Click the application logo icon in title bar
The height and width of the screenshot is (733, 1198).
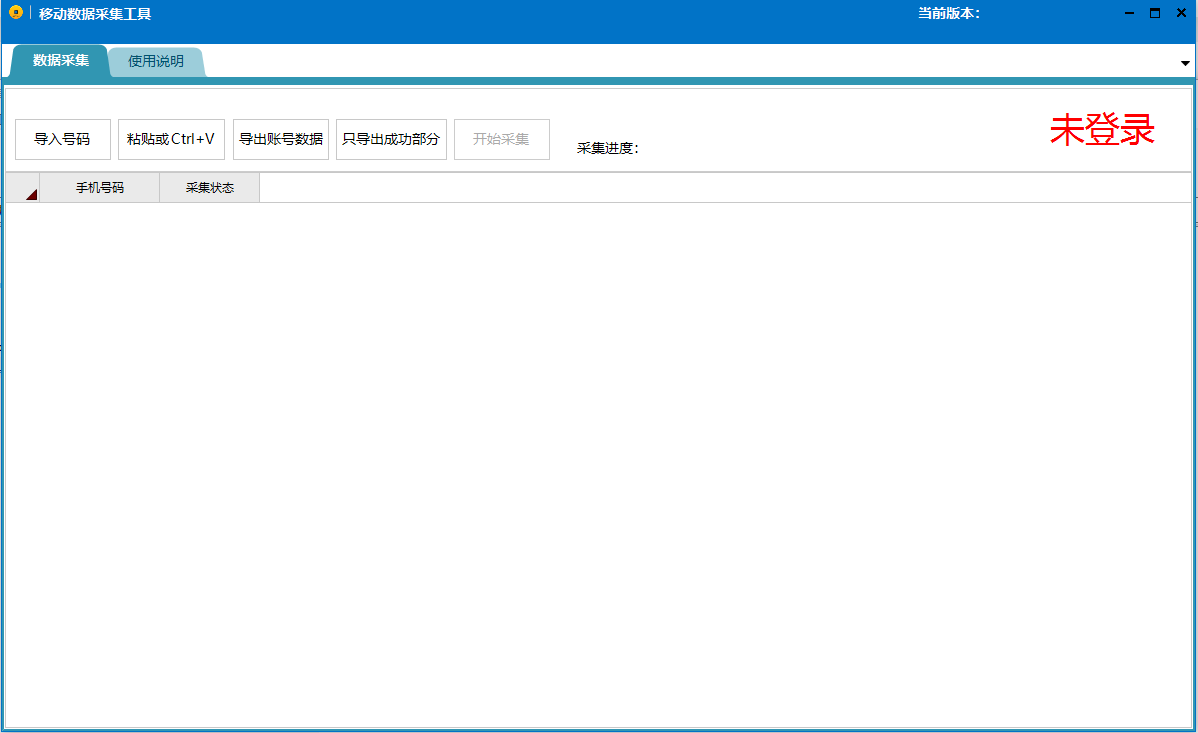15,13
